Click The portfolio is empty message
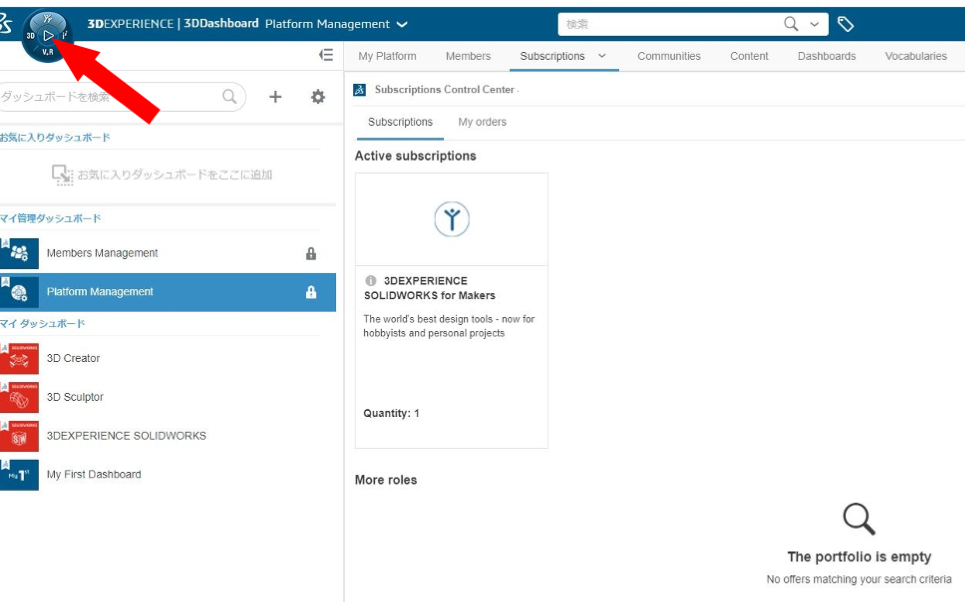The width and height of the screenshot is (965, 602). coord(859,556)
